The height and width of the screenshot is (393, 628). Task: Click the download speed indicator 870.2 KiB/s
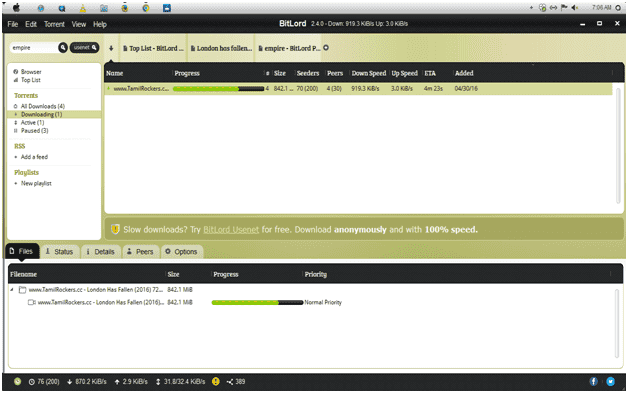(87, 382)
